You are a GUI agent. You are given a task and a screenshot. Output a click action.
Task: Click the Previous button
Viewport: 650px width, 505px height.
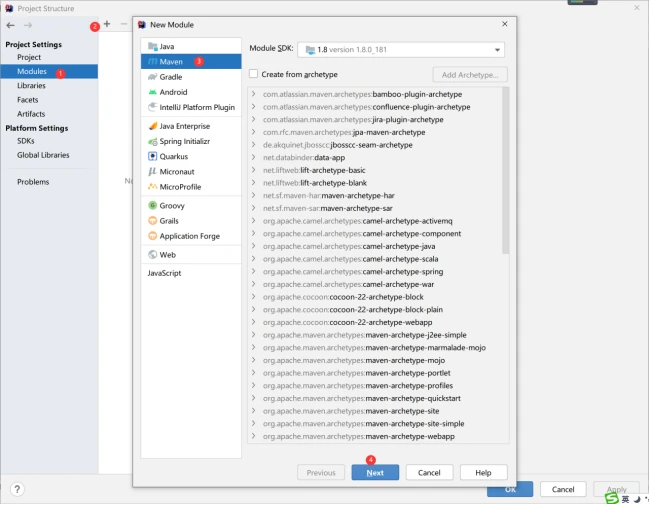coord(321,472)
